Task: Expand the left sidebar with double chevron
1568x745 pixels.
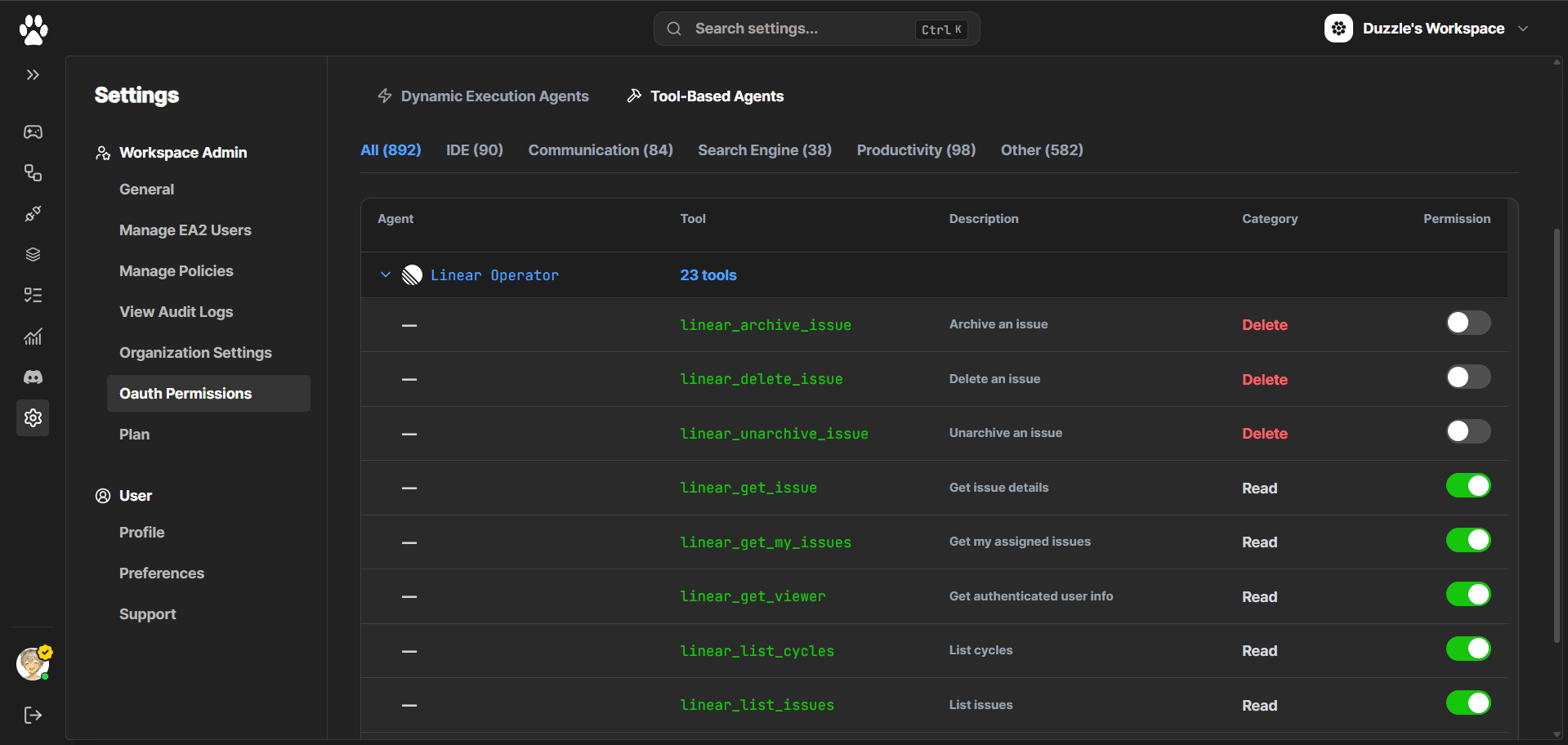Action: point(33,75)
